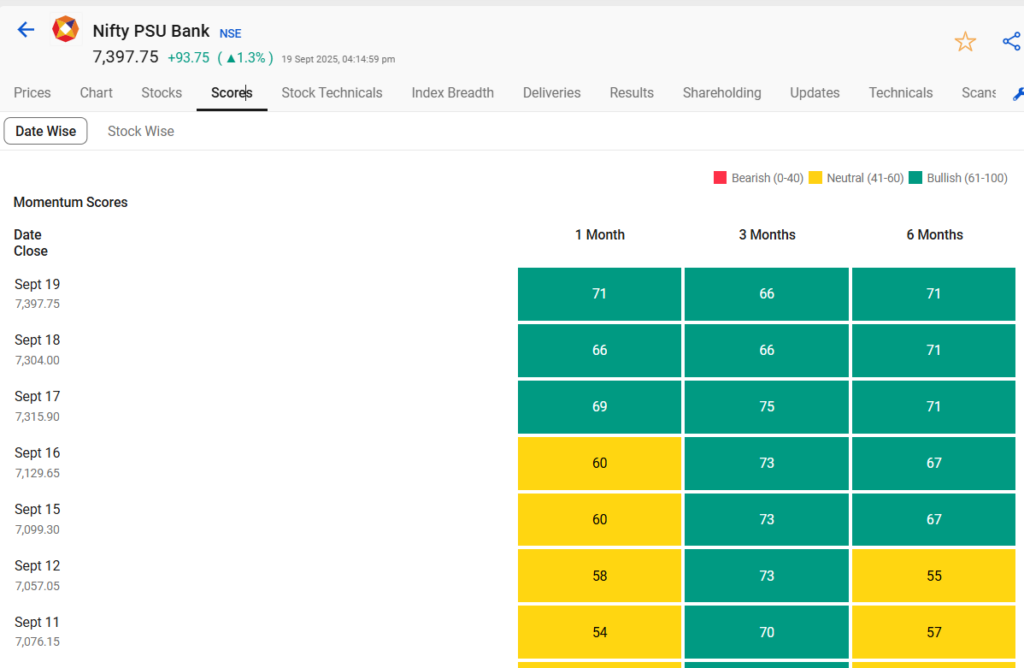Go to the Updates tab

[x=814, y=93]
